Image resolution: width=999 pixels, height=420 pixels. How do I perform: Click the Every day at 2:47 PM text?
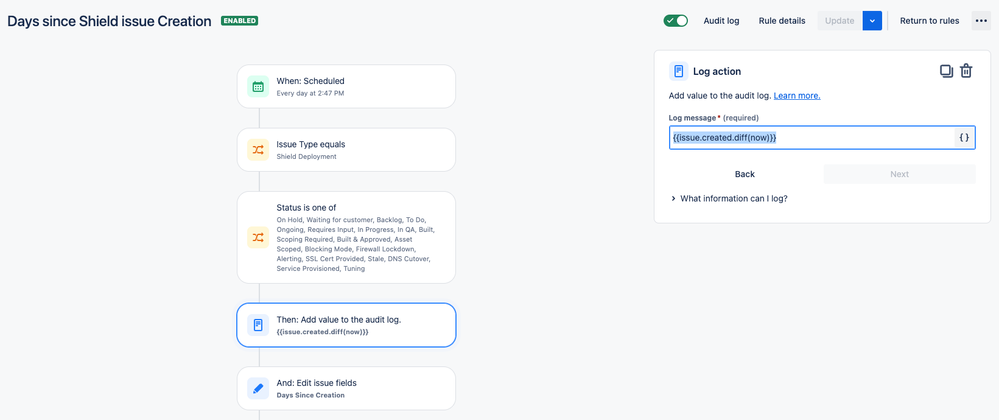[311, 93]
